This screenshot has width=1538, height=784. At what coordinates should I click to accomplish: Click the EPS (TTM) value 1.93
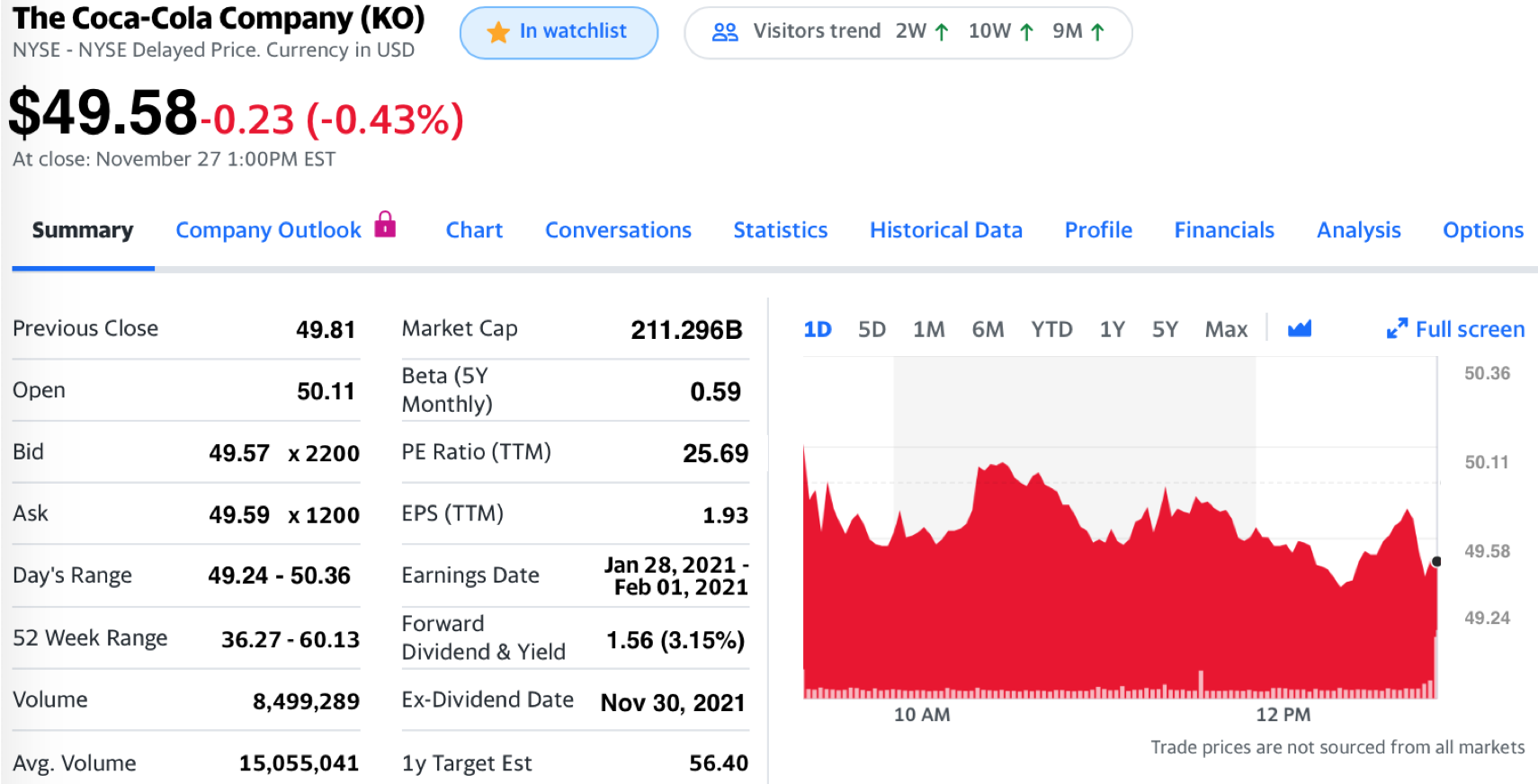[x=725, y=515]
